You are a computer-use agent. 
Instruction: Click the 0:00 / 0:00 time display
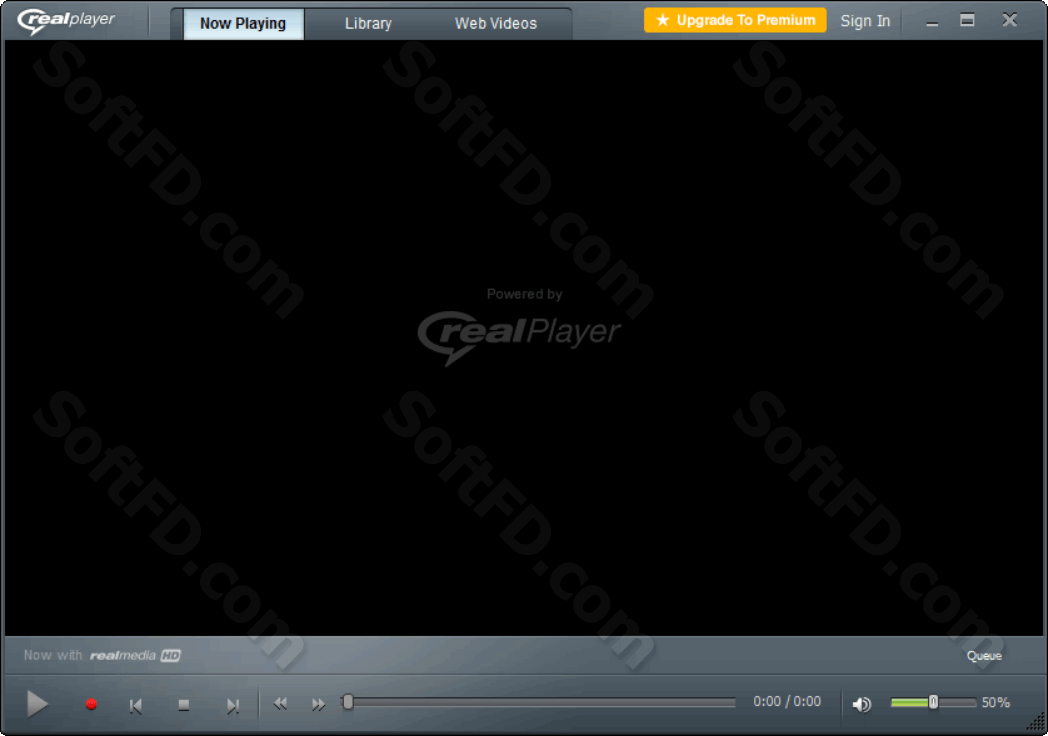[x=787, y=701]
